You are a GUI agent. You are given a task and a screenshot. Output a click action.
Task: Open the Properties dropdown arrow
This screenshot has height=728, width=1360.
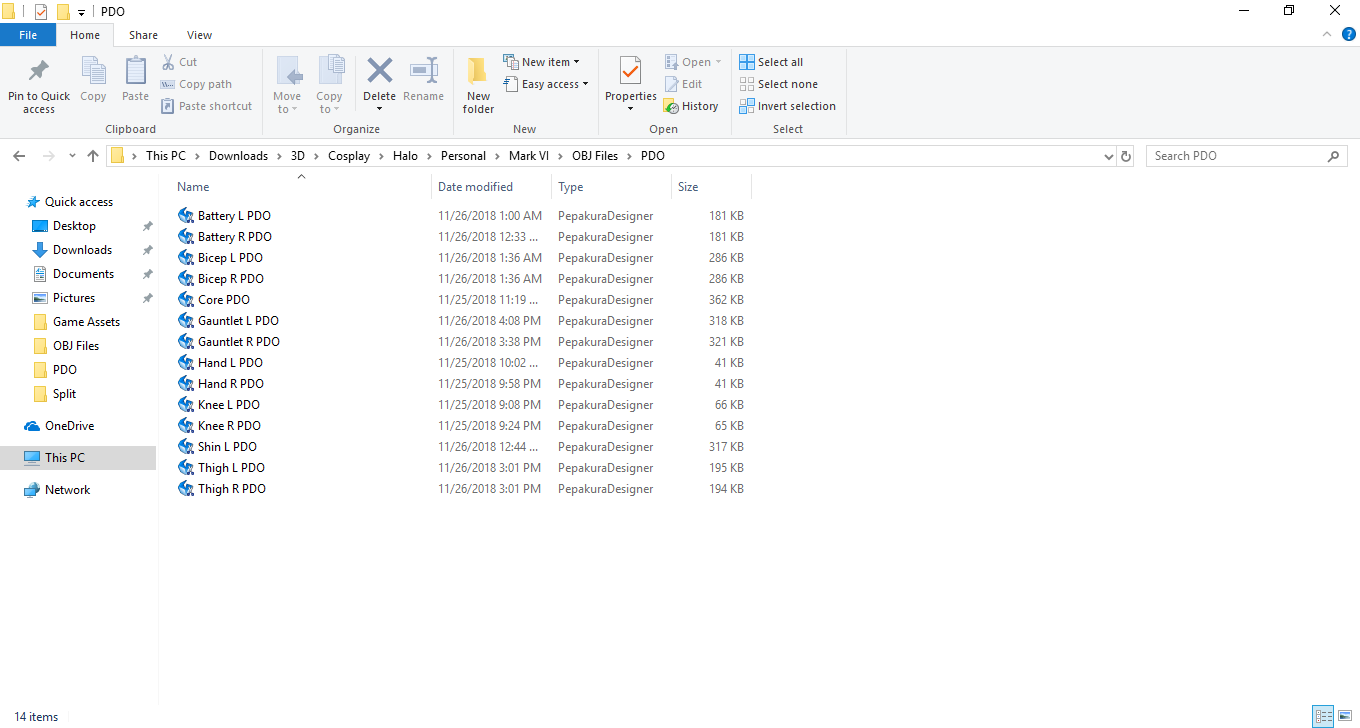pos(630,109)
